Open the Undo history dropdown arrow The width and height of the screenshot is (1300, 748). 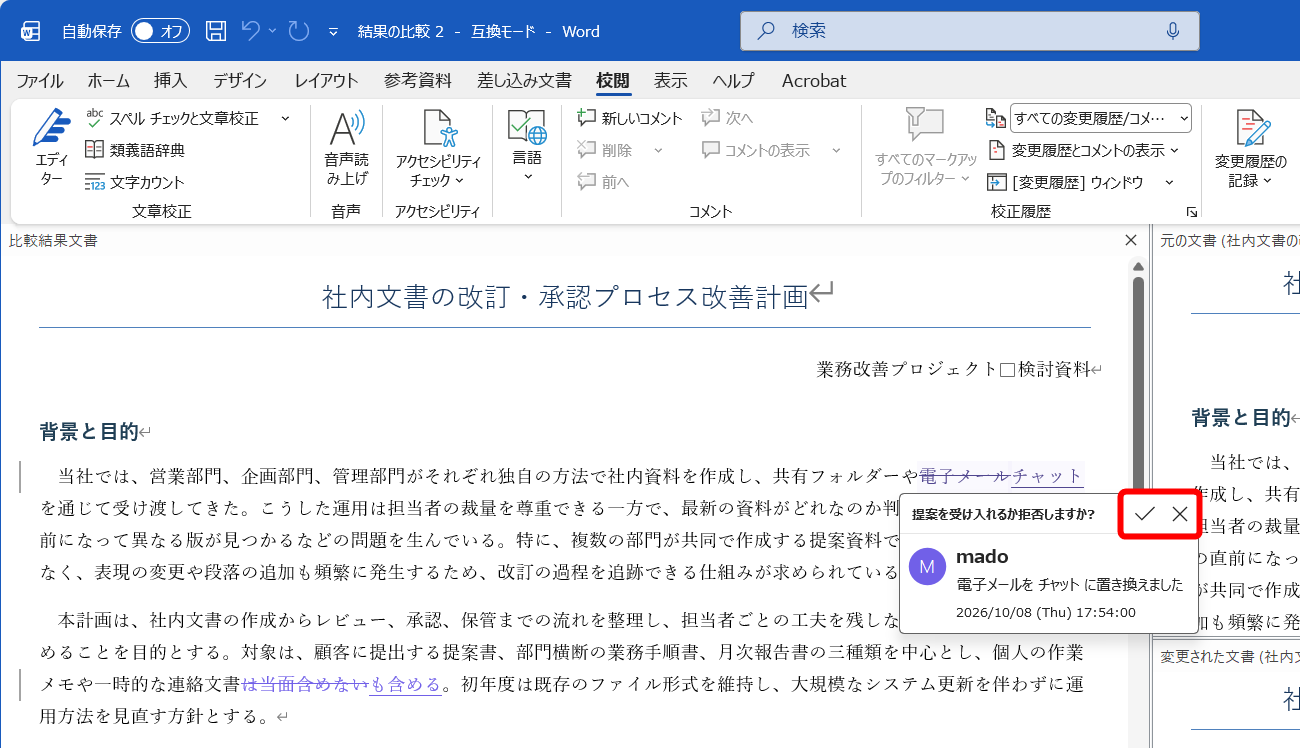pos(273,31)
